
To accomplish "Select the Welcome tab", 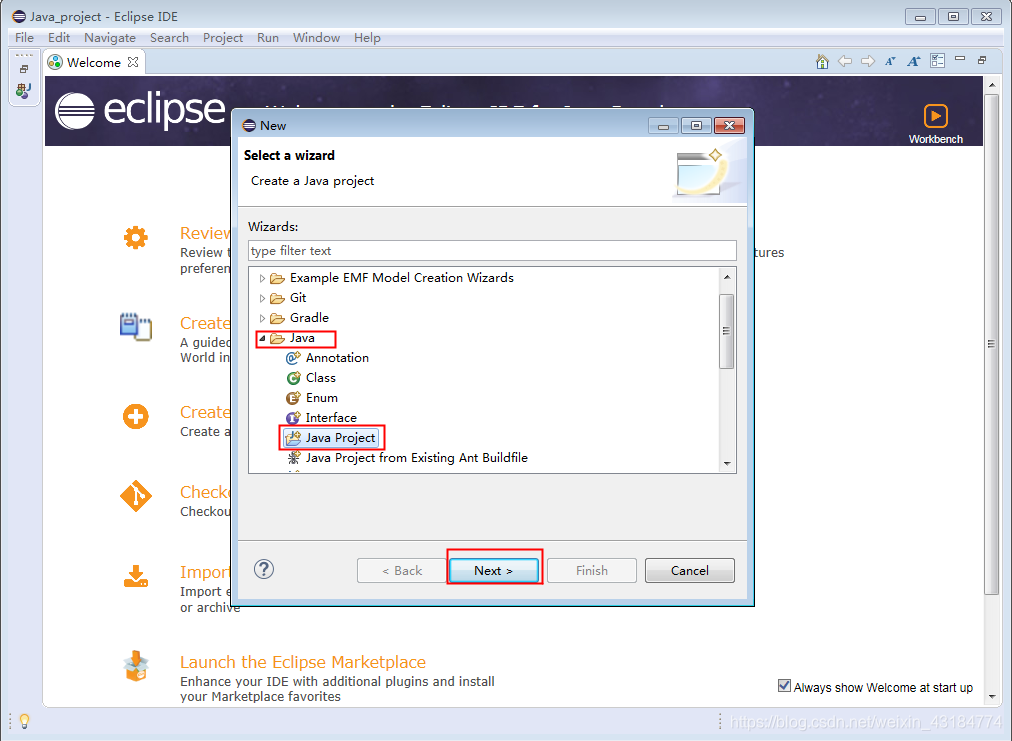I will point(94,62).
